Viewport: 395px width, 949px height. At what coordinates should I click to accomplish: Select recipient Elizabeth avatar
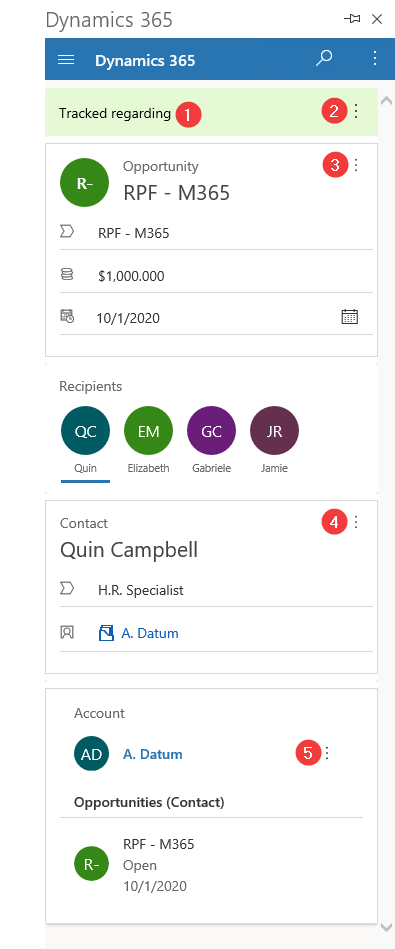(148, 430)
